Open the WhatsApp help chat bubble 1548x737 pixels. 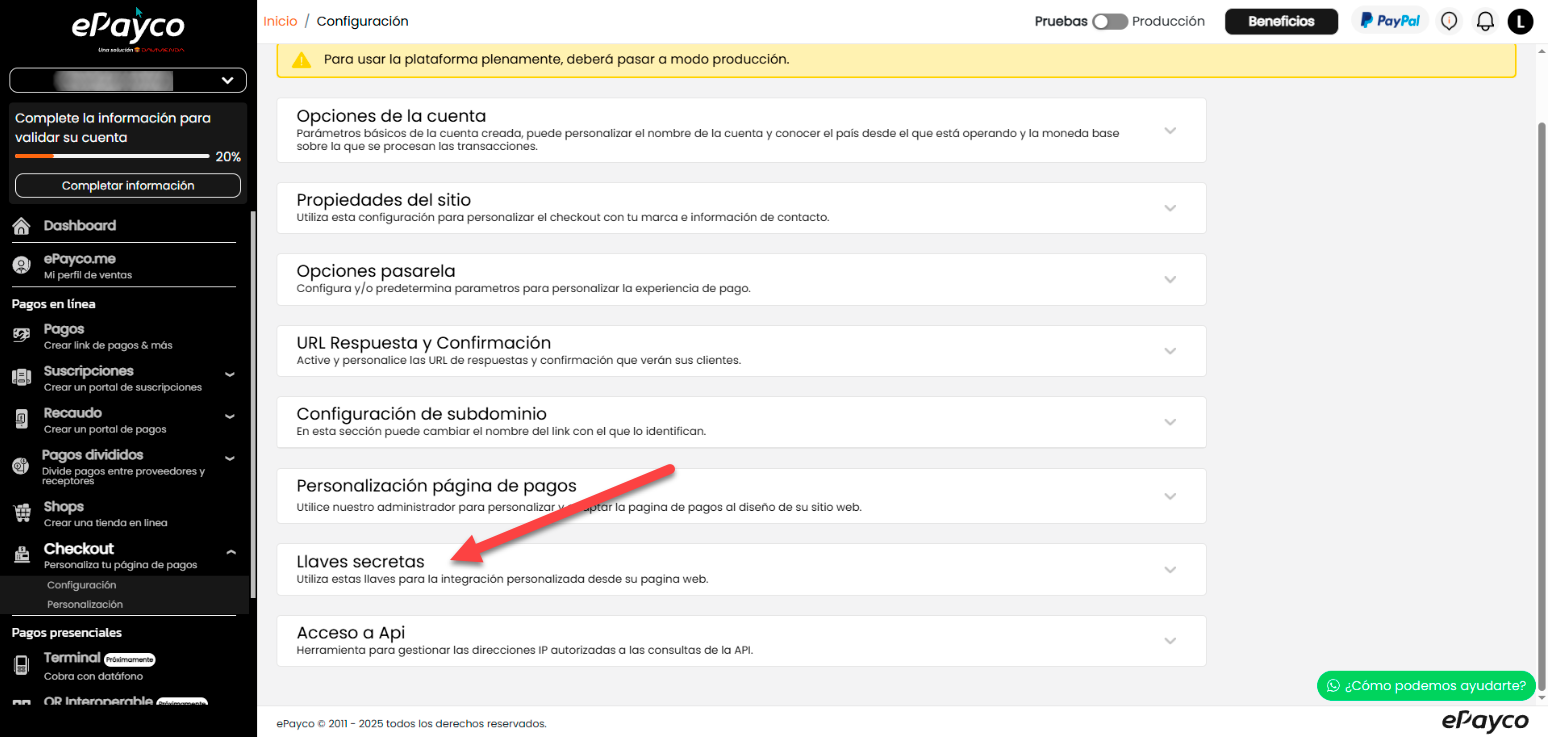click(1425, 685)
